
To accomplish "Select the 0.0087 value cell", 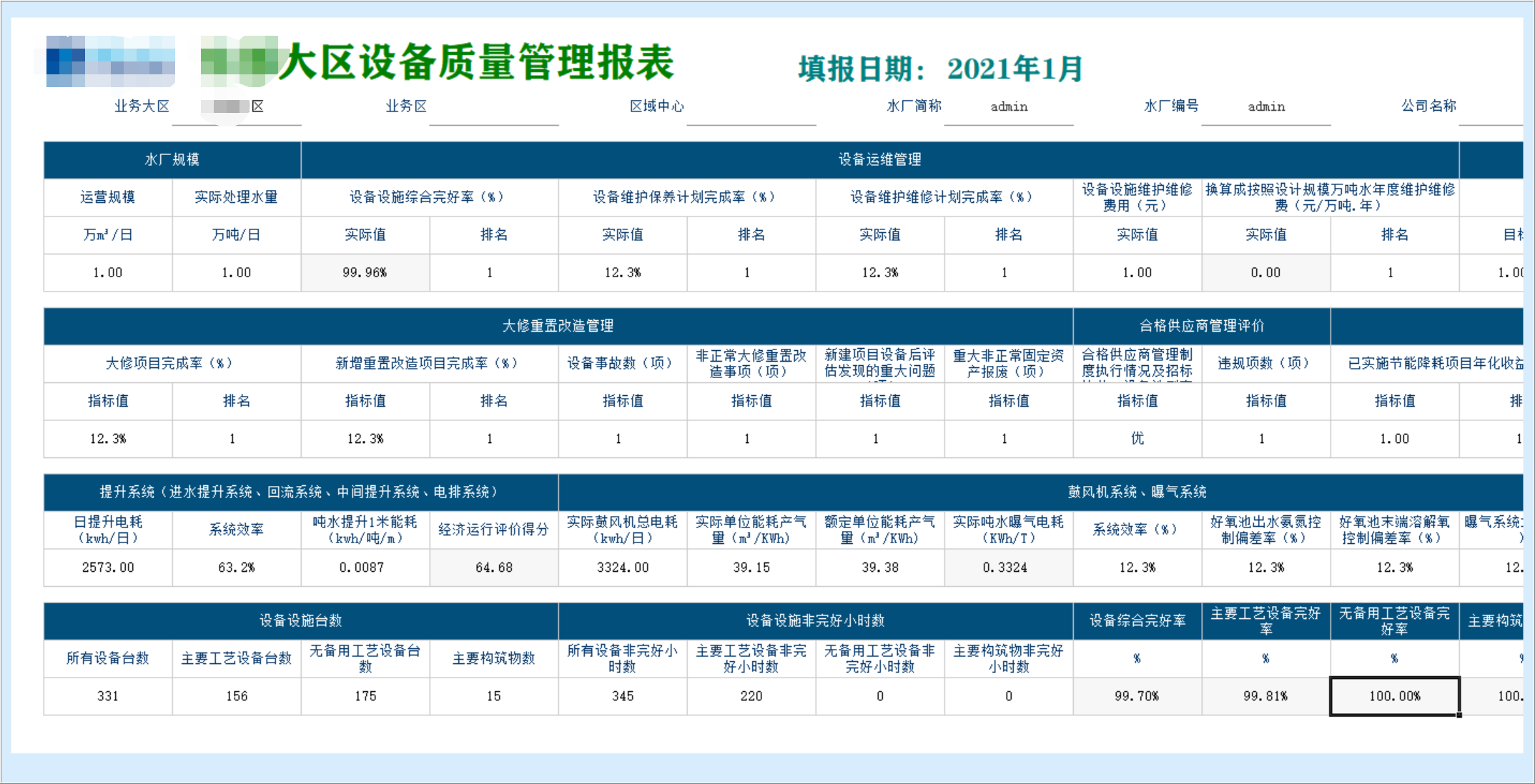I will 365,567.
